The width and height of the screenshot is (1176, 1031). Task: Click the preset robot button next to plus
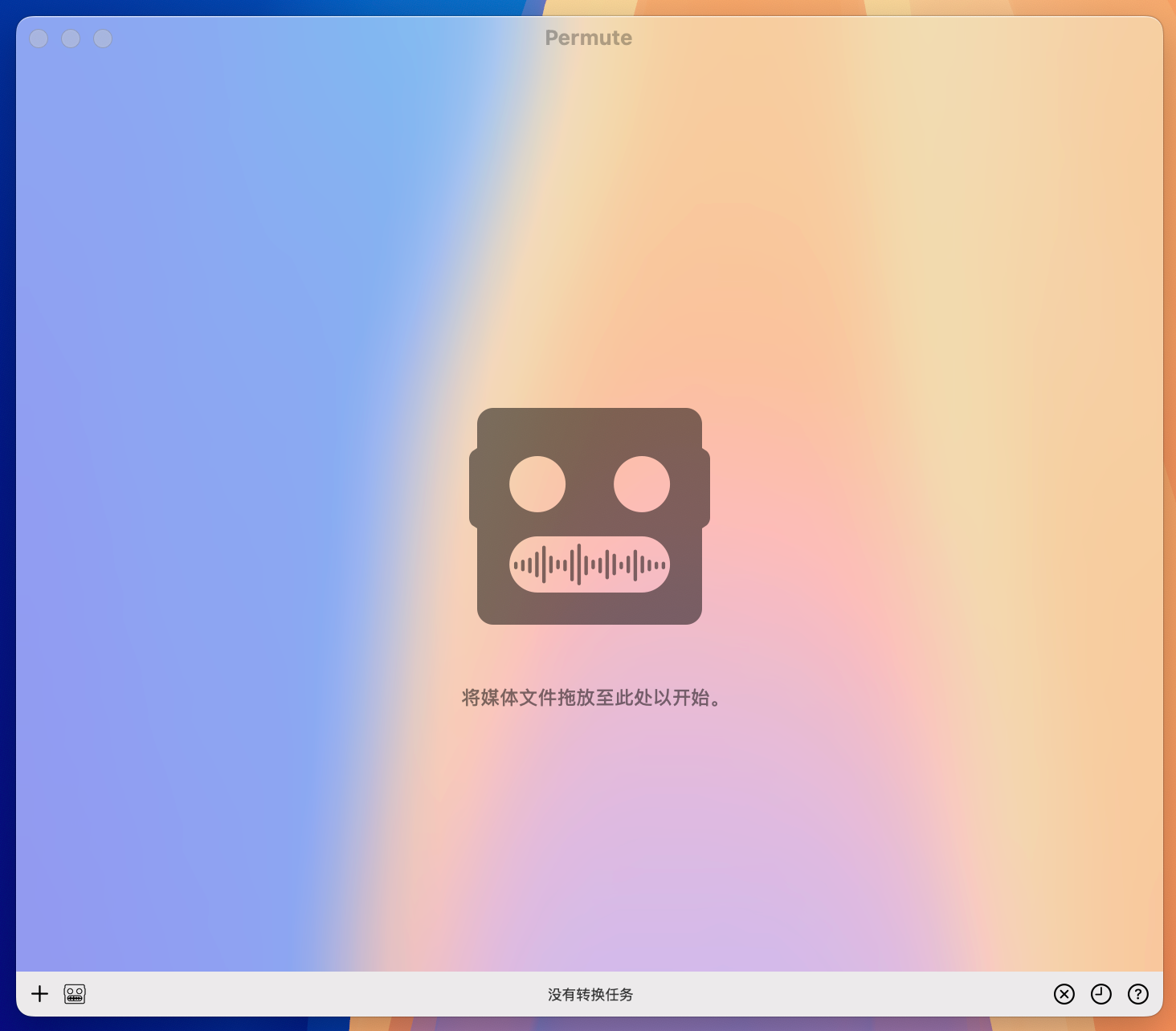(75, 994)
